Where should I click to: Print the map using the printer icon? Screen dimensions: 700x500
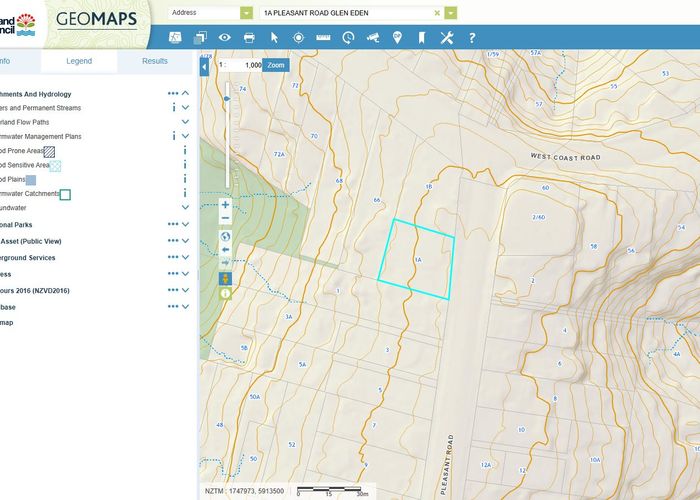(249, 38)
